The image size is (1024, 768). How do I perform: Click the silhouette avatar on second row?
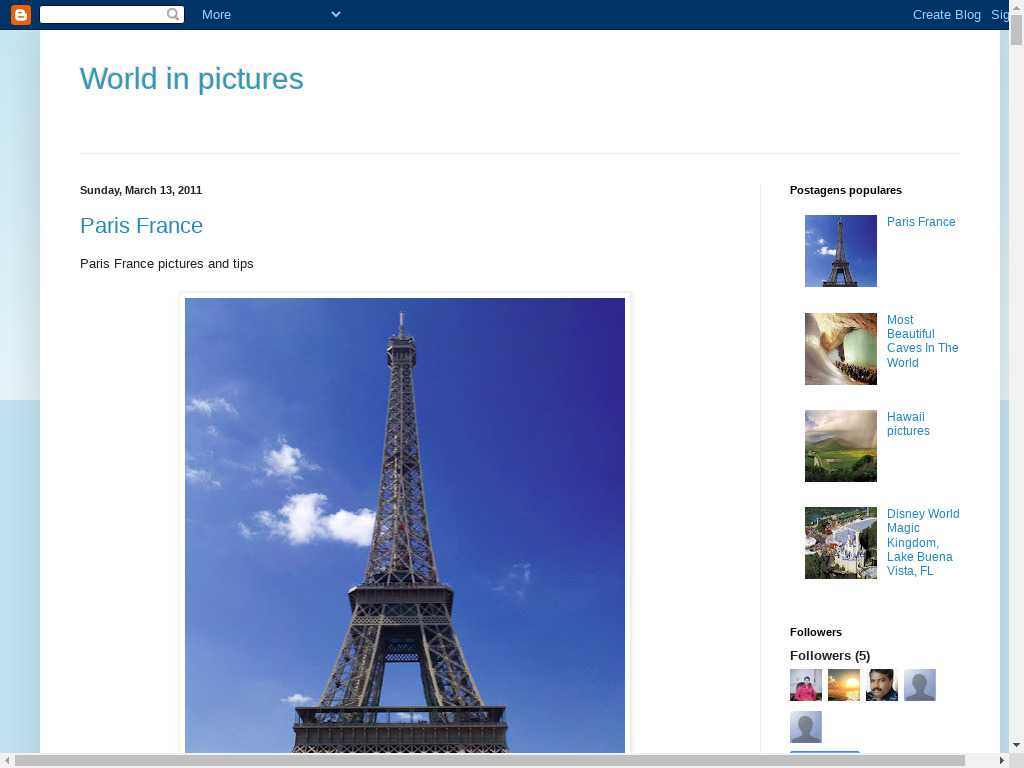click(806, 727)
